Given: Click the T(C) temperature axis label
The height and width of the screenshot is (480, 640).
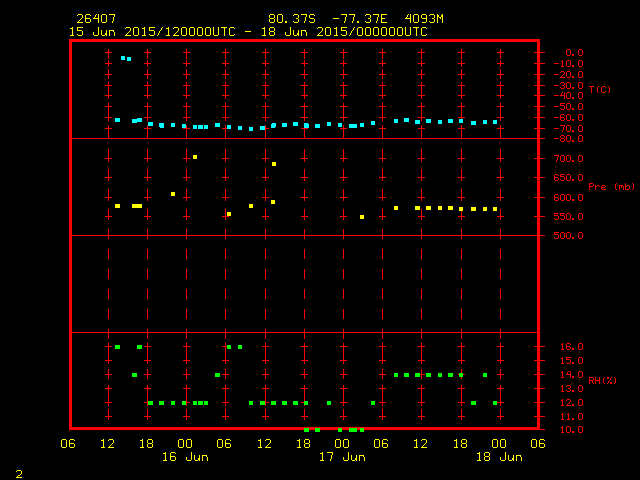Looking at the screenshot, I should click(x=600, y=90).
